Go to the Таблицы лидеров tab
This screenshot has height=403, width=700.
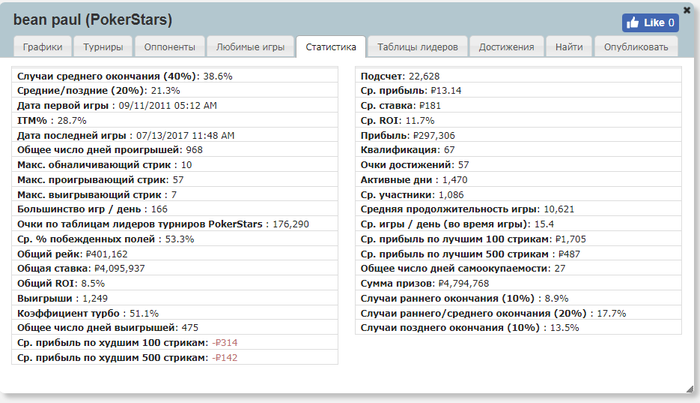tap(417, 47)
